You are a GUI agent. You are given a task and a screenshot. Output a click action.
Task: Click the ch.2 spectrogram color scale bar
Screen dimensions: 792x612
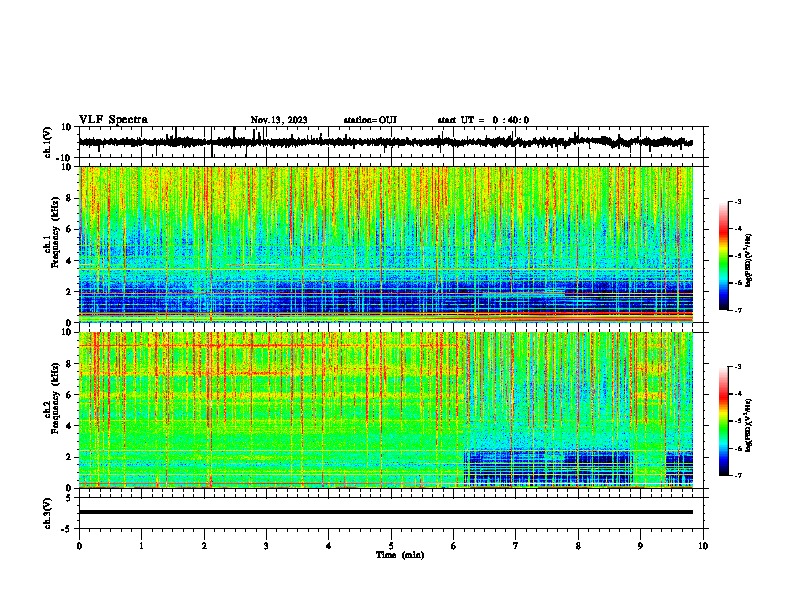[x=723, y=421]
